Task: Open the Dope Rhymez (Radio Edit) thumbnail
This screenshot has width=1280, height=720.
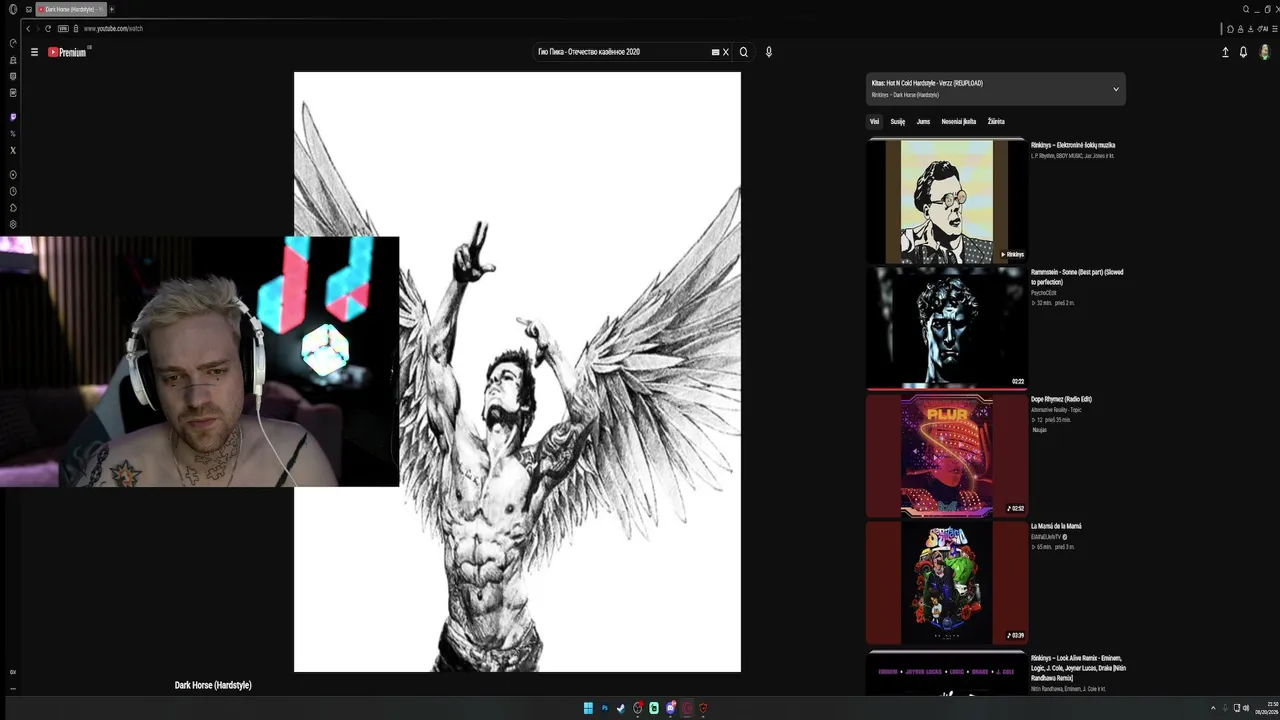Action: [x=946, y=455]
